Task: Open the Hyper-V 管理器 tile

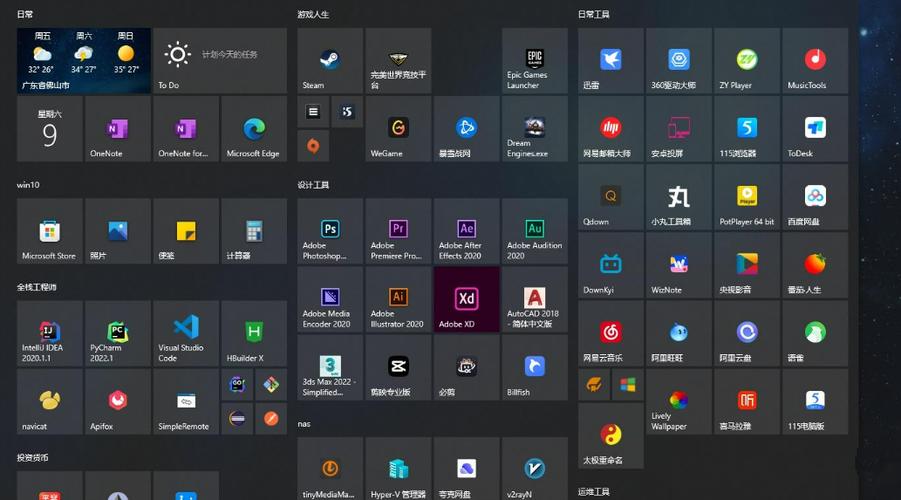Action: point(398,469)
